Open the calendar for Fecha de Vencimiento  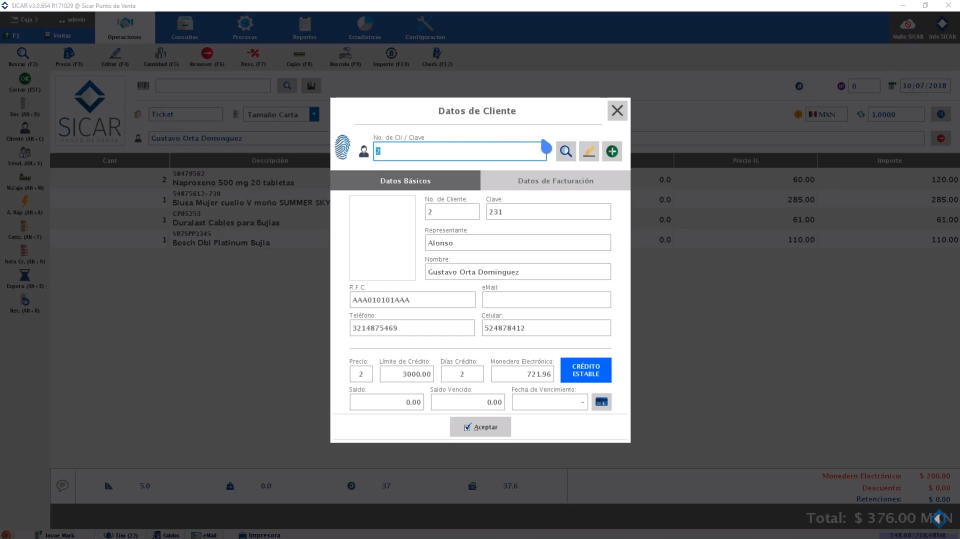tap(601, 402)
